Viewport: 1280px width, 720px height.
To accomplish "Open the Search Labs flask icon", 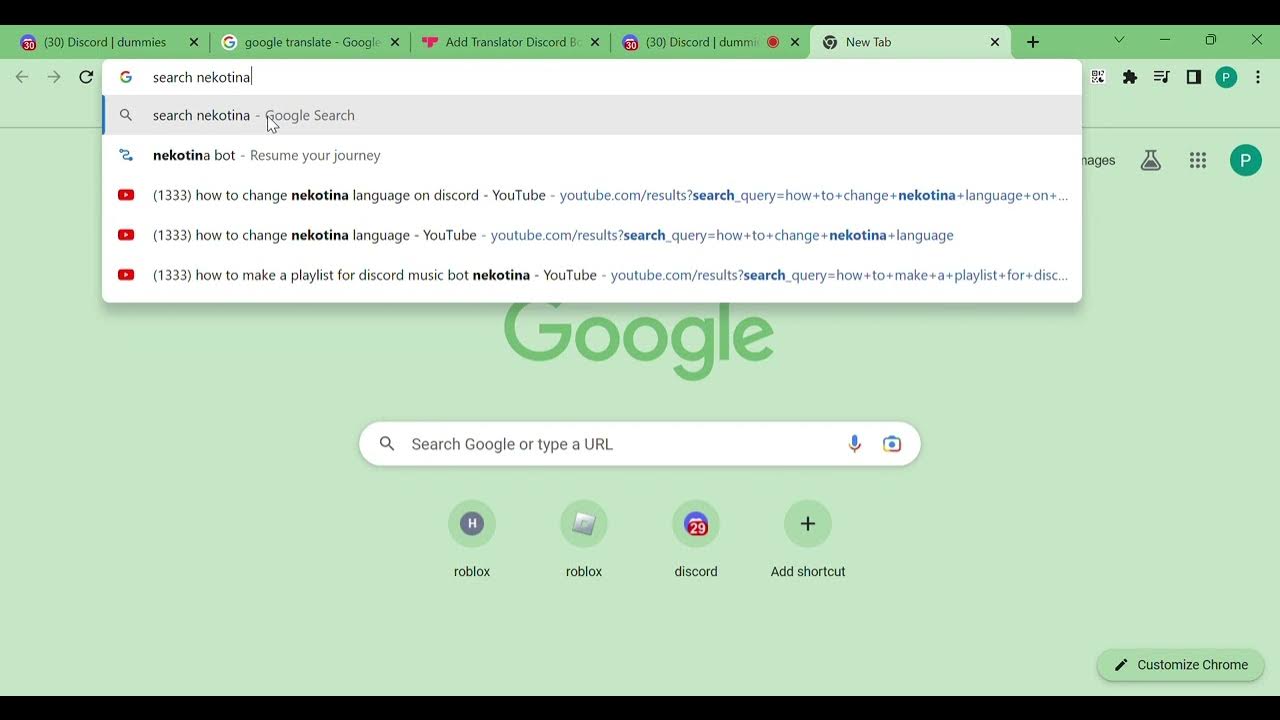I will (1151, 160).
